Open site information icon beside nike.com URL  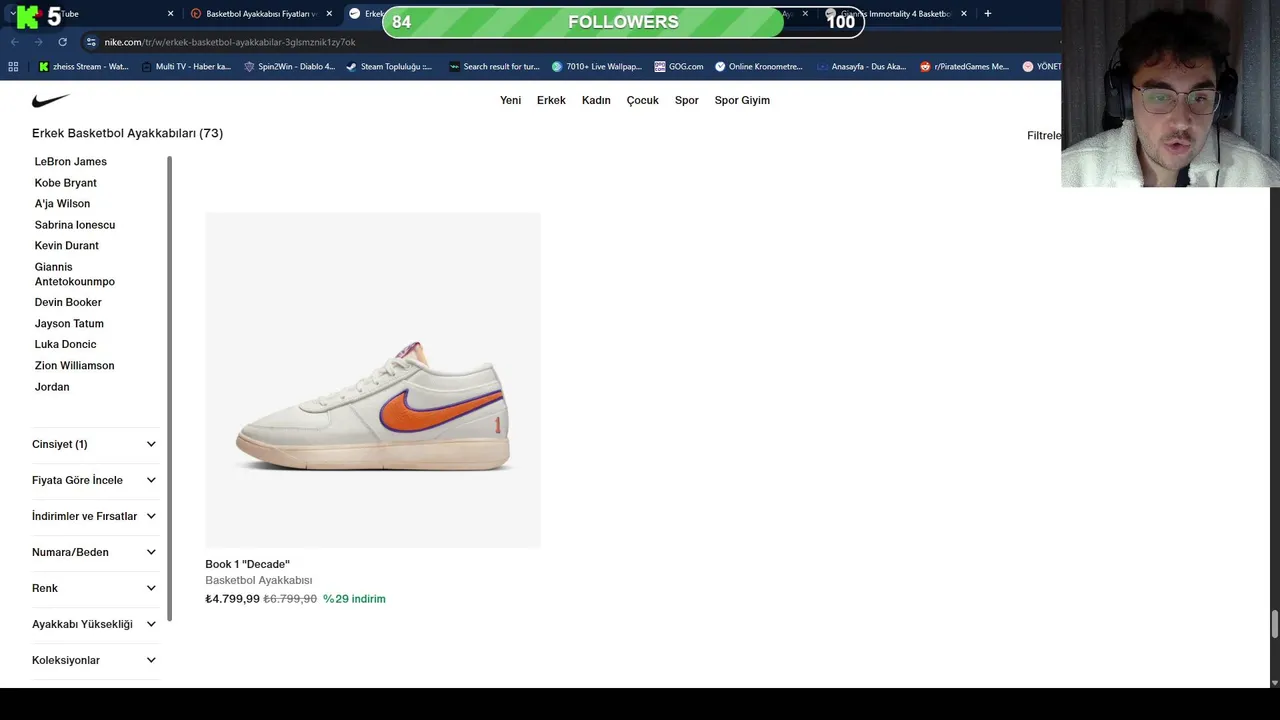[91, 42]
